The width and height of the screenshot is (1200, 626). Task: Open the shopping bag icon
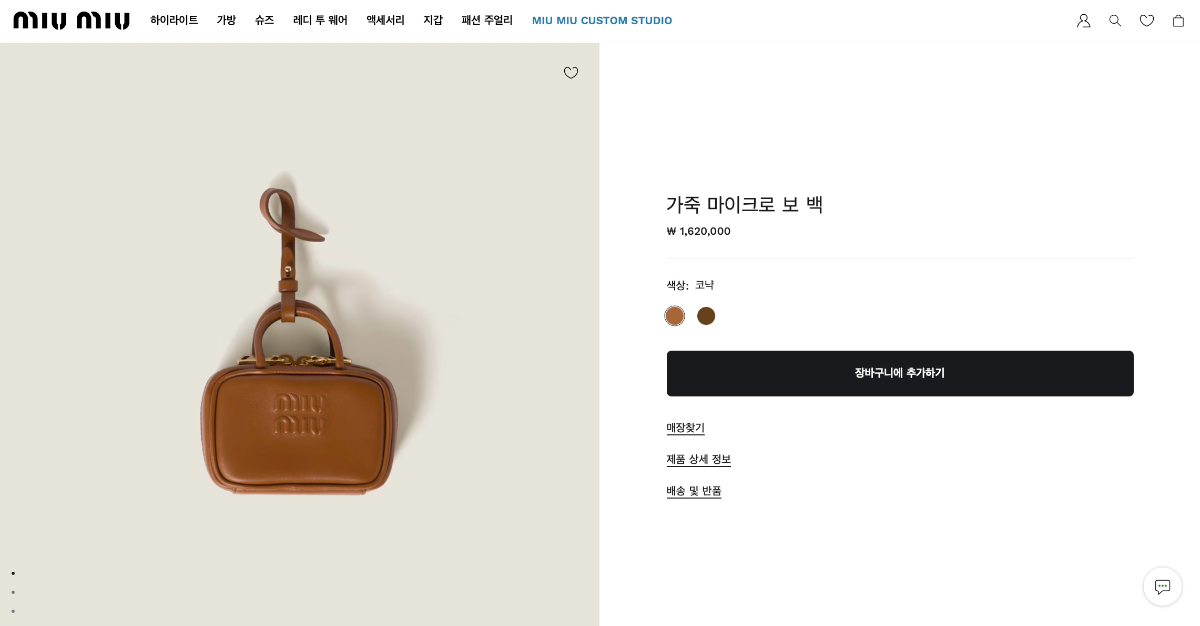point(1178,21)
